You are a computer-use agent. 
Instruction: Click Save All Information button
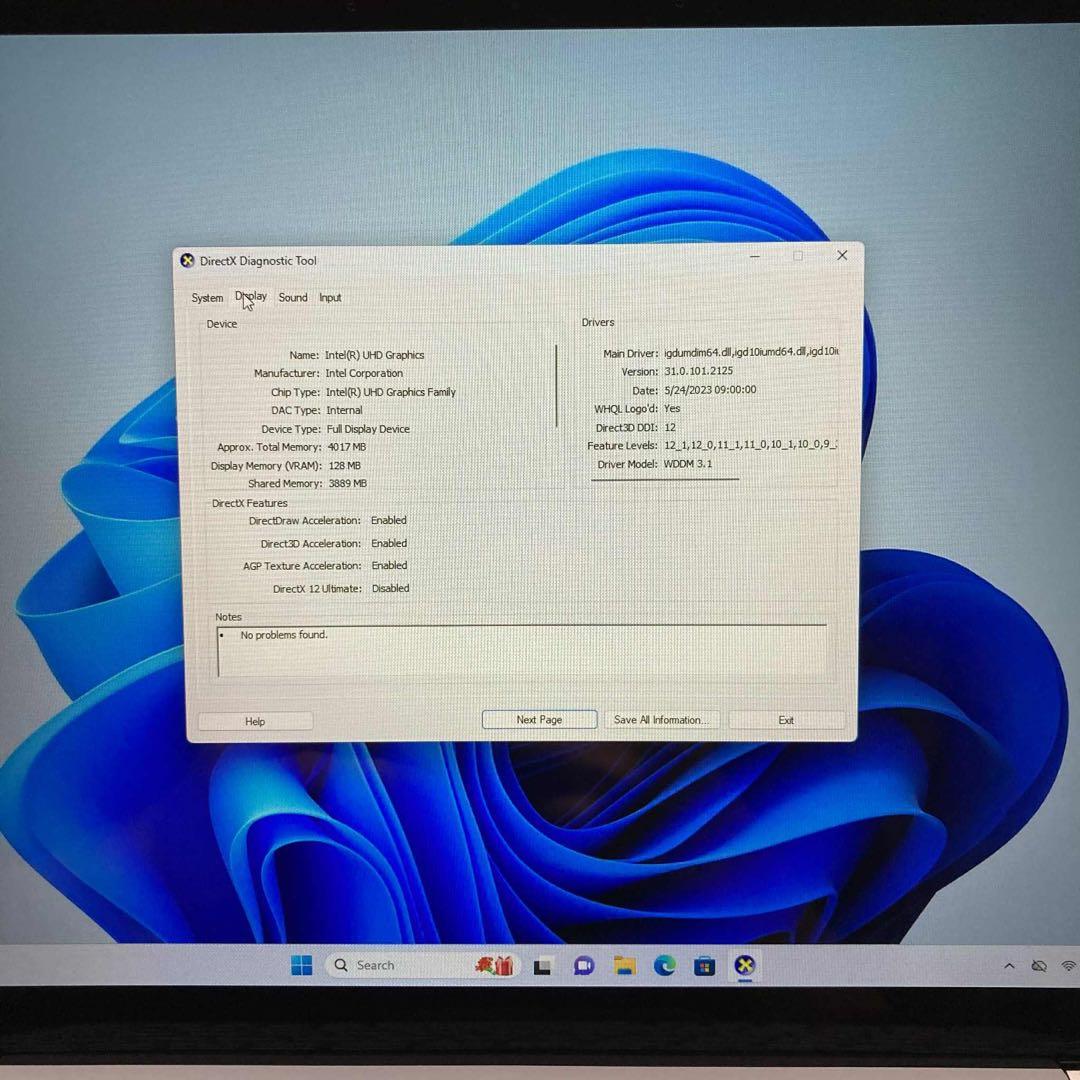[x=661, y=720]
